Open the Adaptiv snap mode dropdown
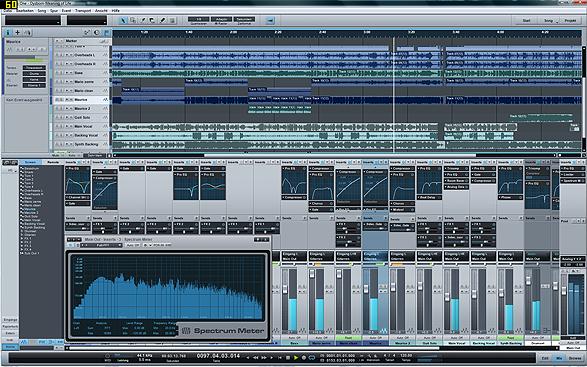Image resolution: width=587 pixels, height=367 pixels. tap(221, 19)
